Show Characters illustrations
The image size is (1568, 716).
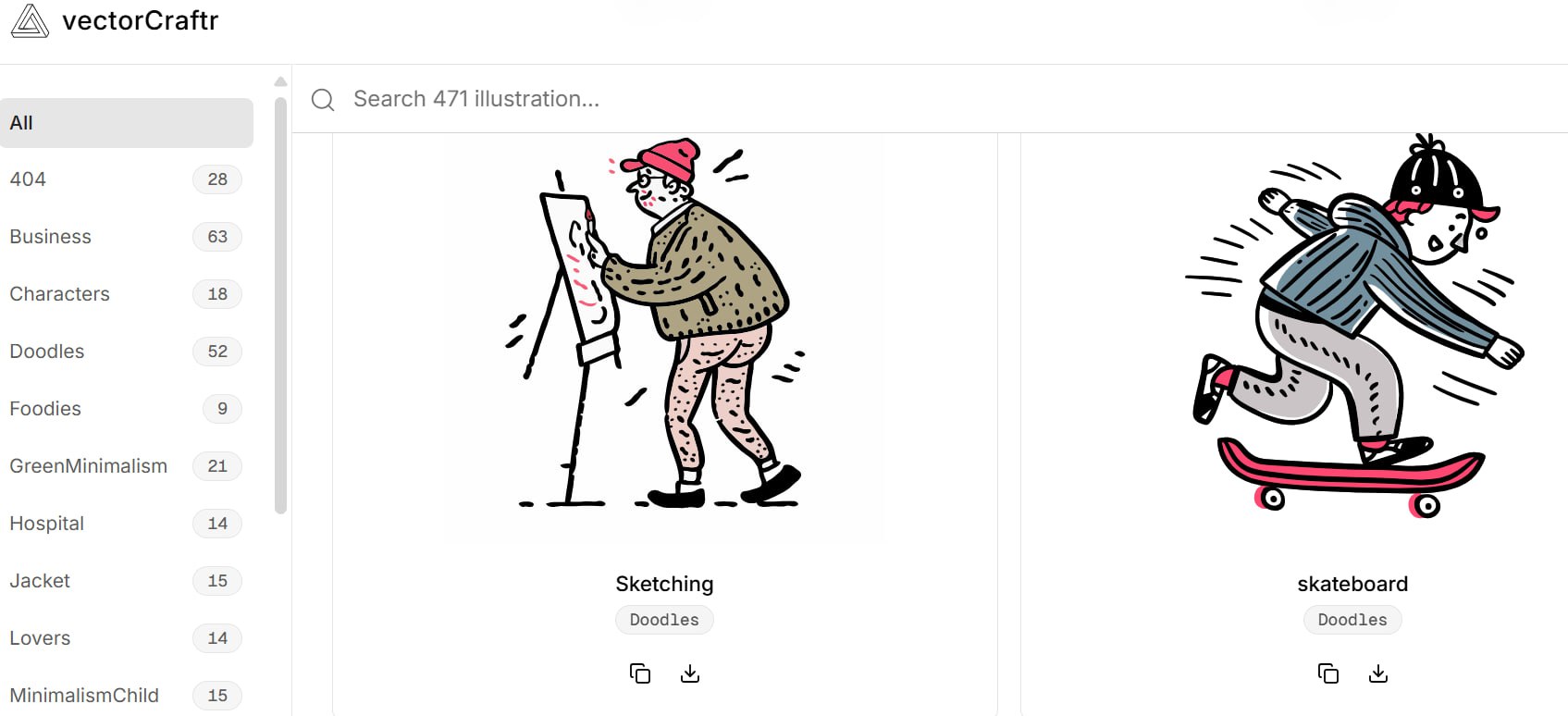click(x=127, y=294)
